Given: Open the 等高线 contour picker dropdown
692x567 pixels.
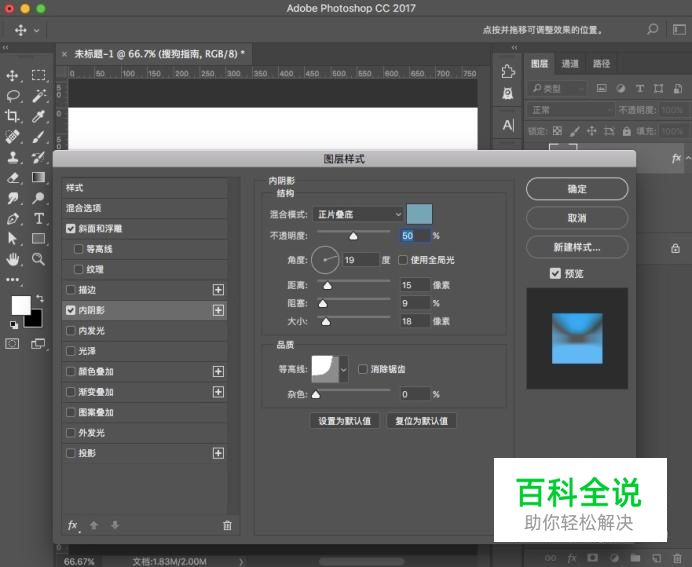Looking at the screenshot, I should point(344,369).
